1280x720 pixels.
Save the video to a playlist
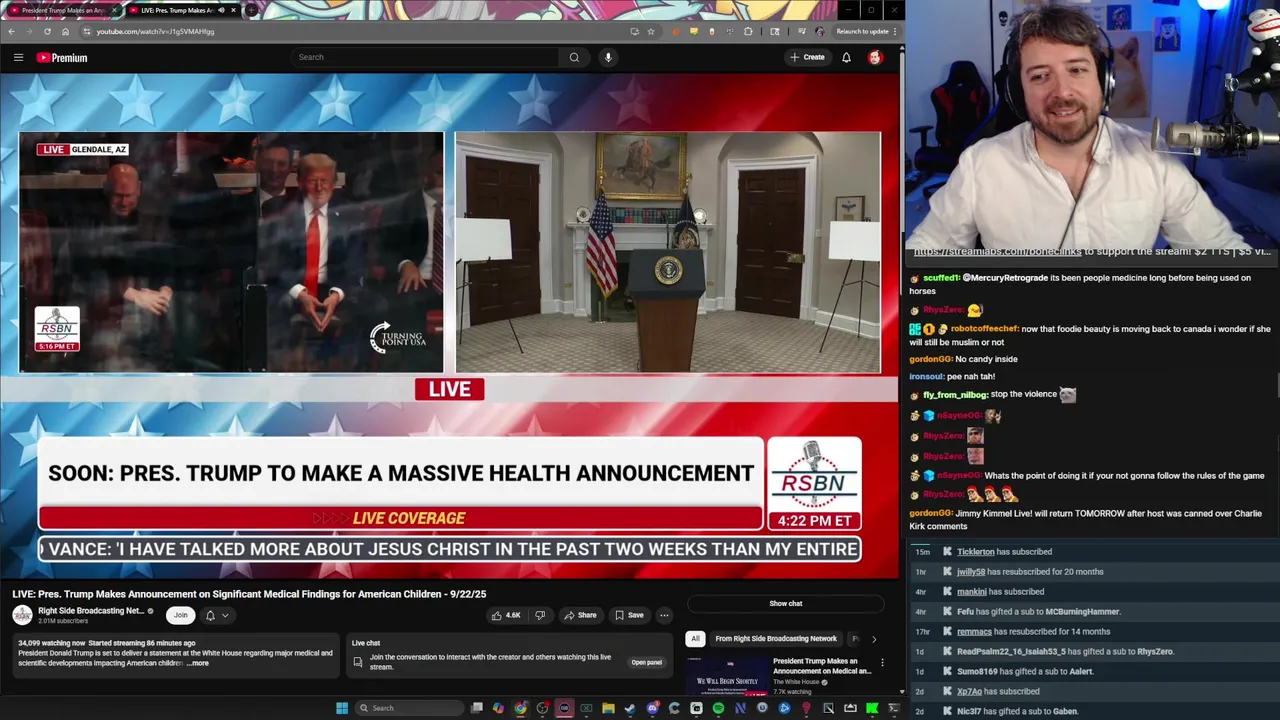[x=629, y=615]
